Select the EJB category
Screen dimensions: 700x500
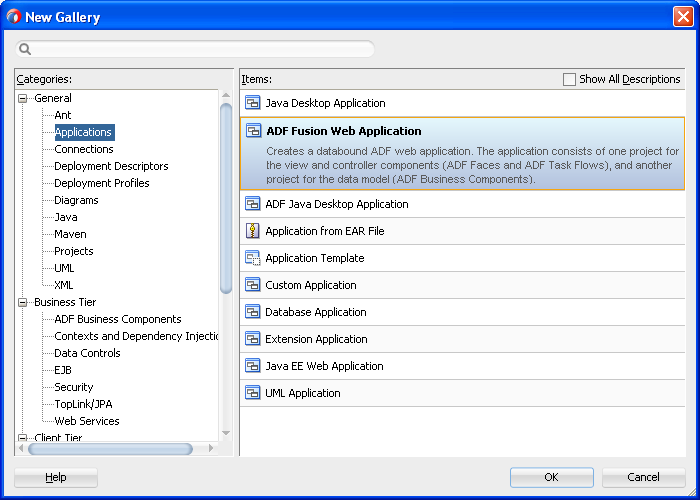click(63, 370)
